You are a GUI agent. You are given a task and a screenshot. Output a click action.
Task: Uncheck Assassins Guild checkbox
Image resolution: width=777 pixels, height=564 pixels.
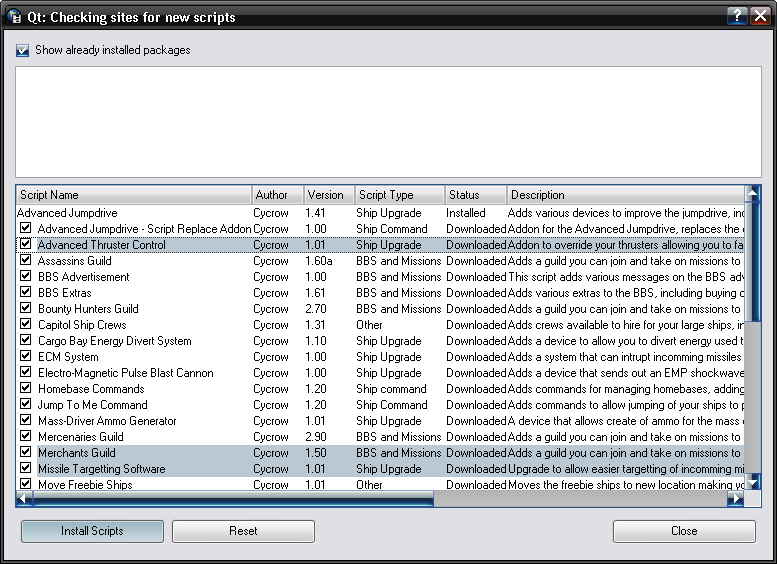pyautogui.click(x=25, y=260)
